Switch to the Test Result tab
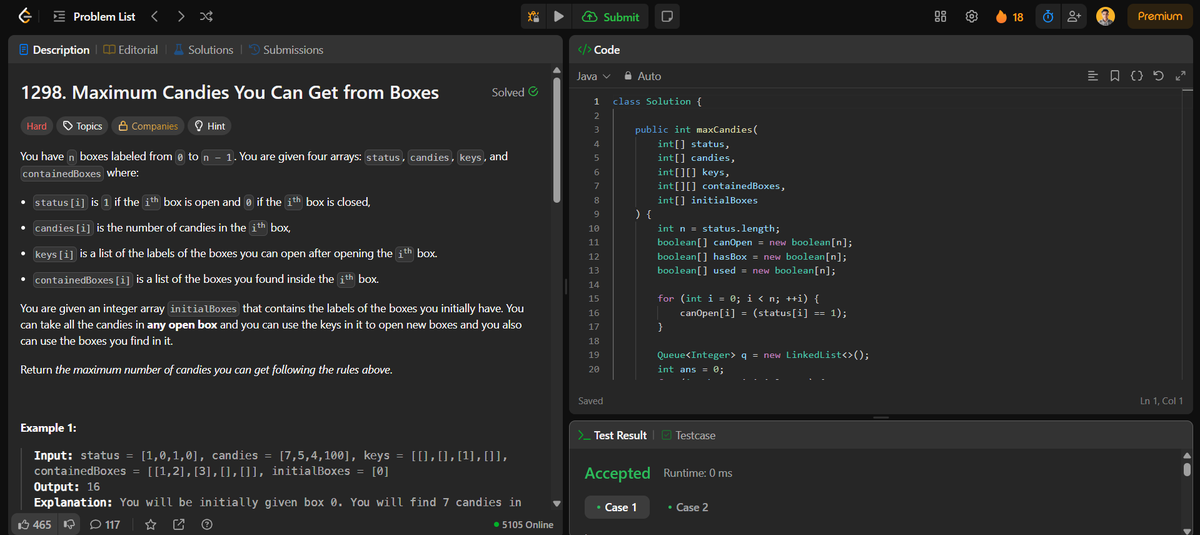1200x535 pixels. [612, 435]
